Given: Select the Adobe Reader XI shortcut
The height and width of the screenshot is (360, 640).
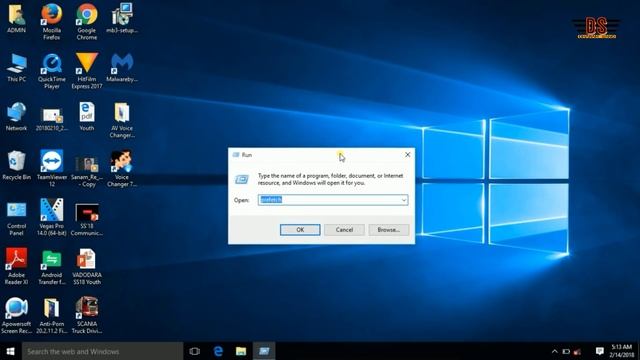Looking at the screenshot, I should [16, 266].
